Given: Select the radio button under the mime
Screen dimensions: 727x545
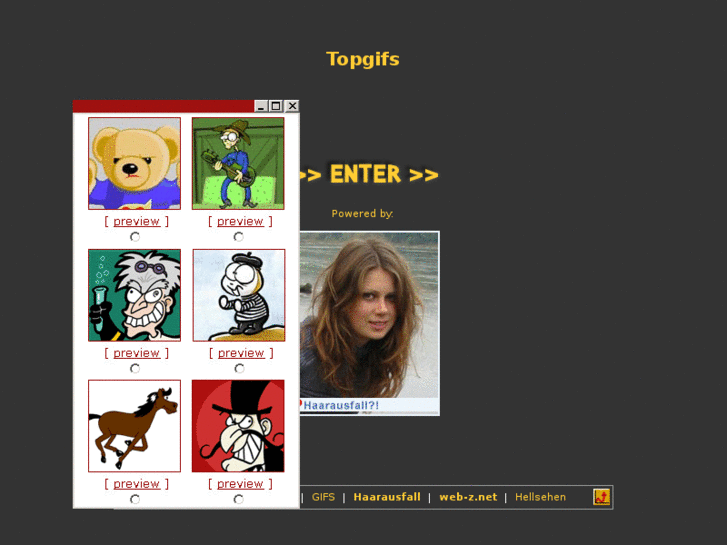Looking at the screenshot, I should 239,368.
